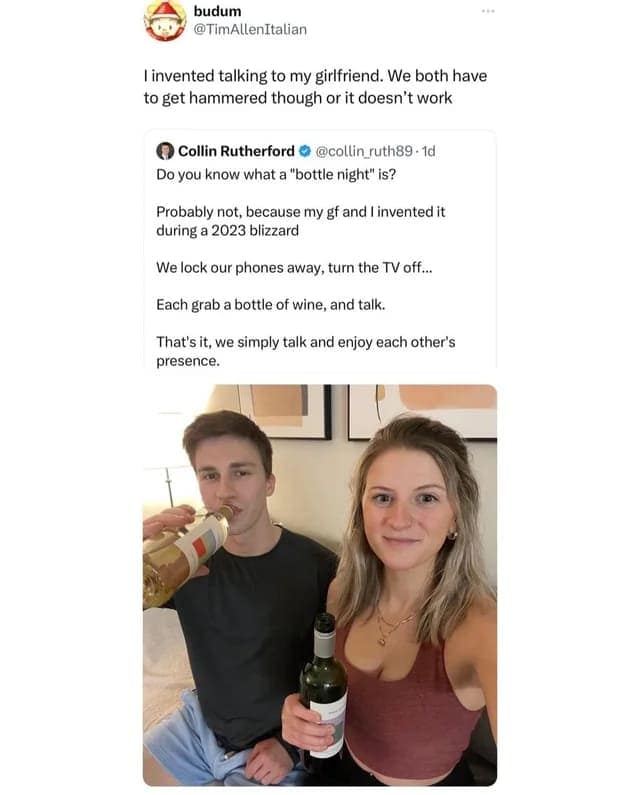Click the "Each grab a bottle of wine" line
This screenshot has height=795, width=640.
(270, 304)
